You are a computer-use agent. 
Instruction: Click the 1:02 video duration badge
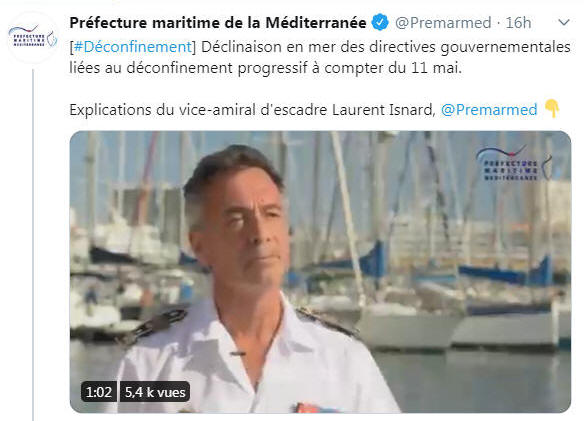tap(99, 392)
